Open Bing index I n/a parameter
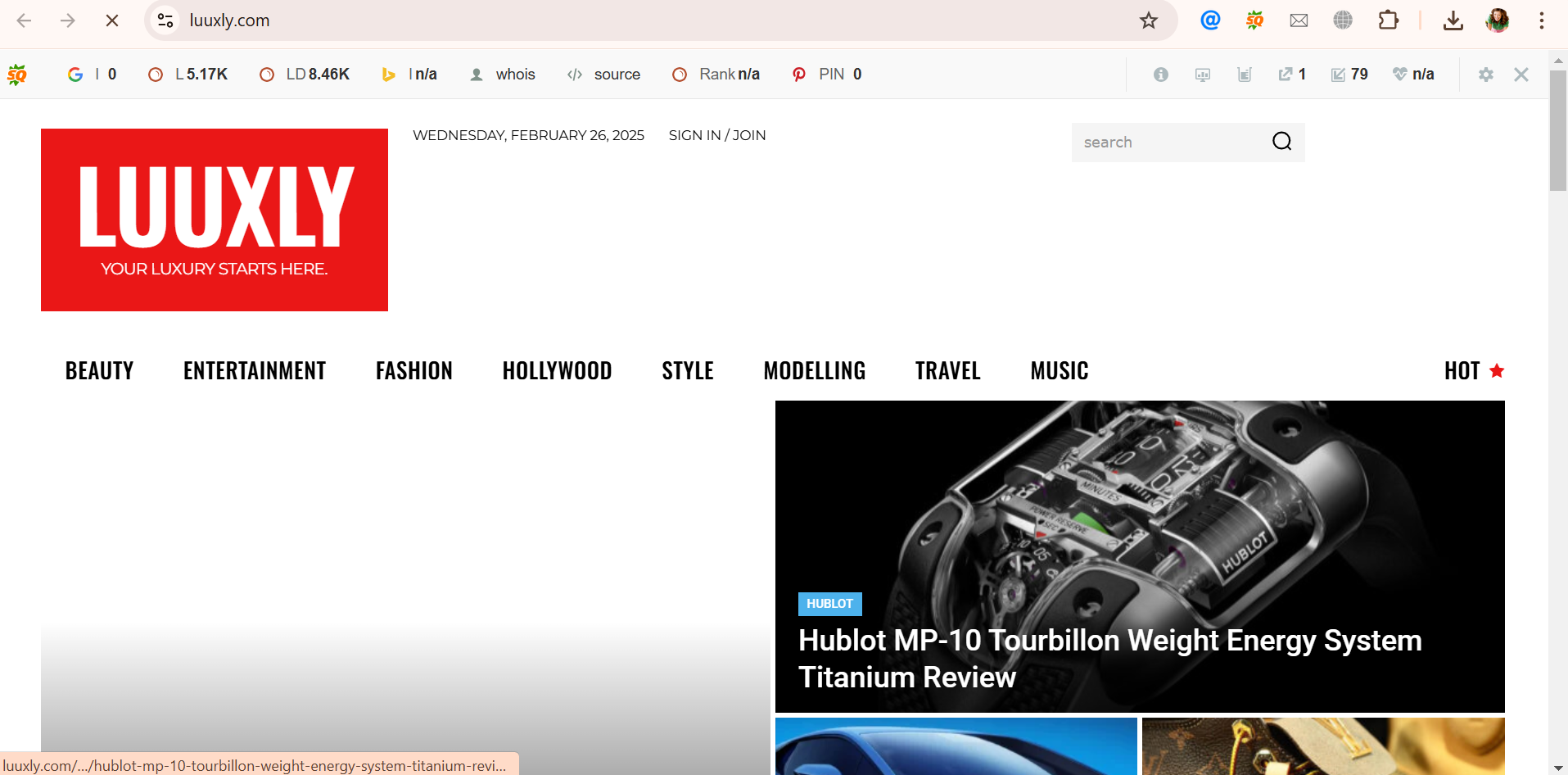1568x775 pixels. coord(409,75)
